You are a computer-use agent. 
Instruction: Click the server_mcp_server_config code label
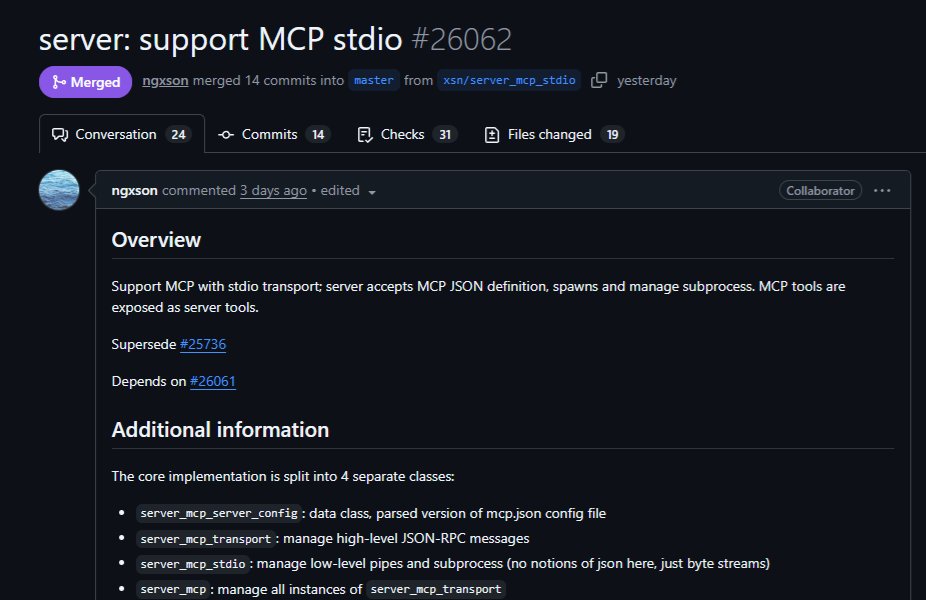click(219, 513)
